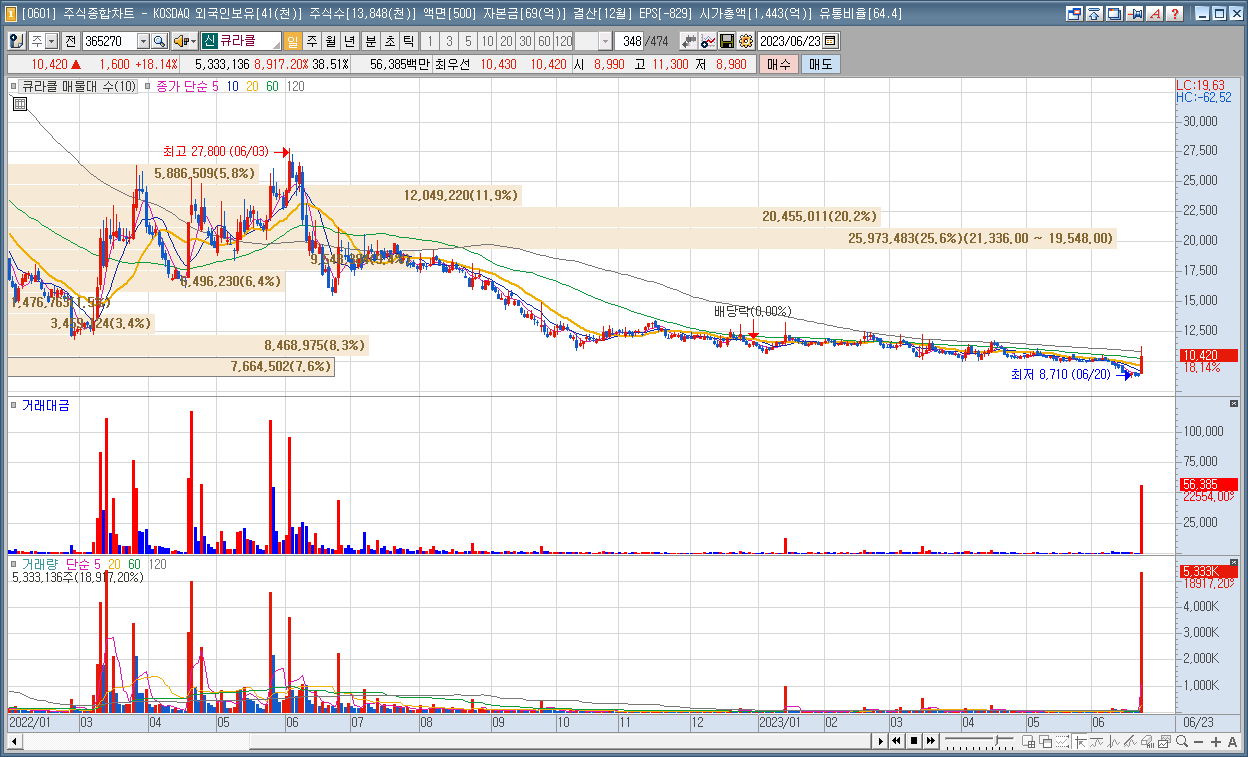The width and height of the screenshot is (1248, 757).
Task: Click the 매도 sell button
Action: pyautogui.click(x=820, y=64)
